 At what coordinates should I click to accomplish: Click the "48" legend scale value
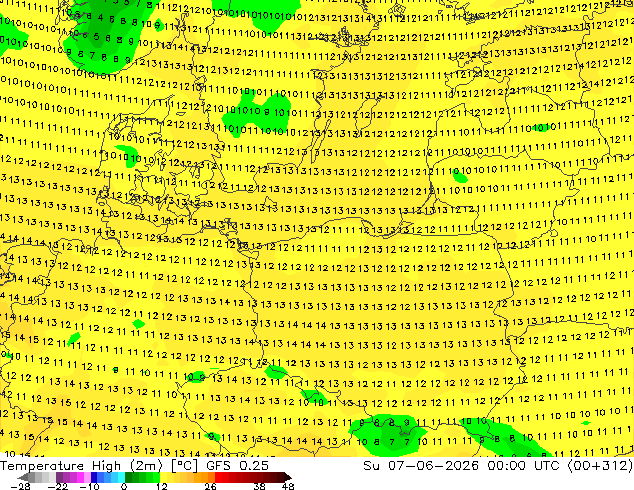point(288,486)
